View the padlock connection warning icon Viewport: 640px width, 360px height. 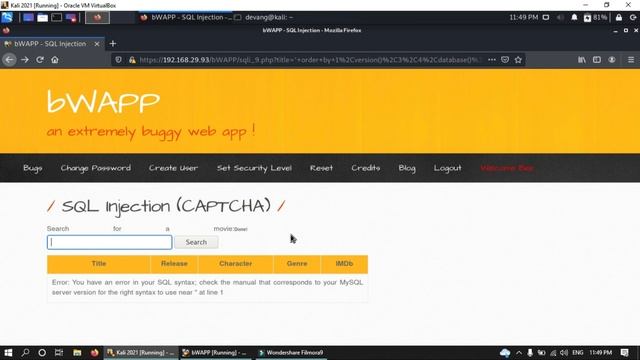[x=132, y=60]
